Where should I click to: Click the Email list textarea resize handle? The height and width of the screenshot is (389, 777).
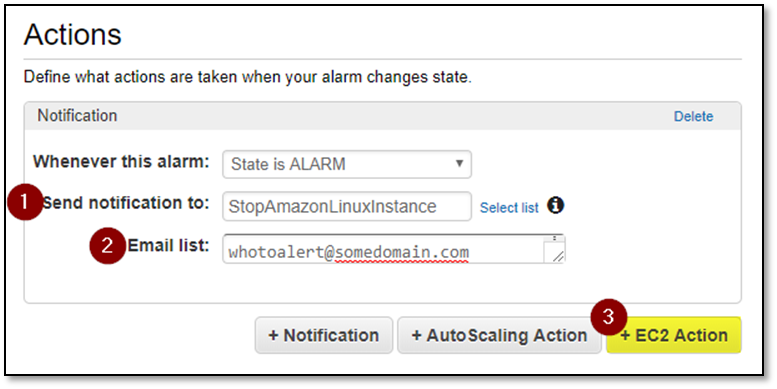pyautogui.click(x=558, y=256)
